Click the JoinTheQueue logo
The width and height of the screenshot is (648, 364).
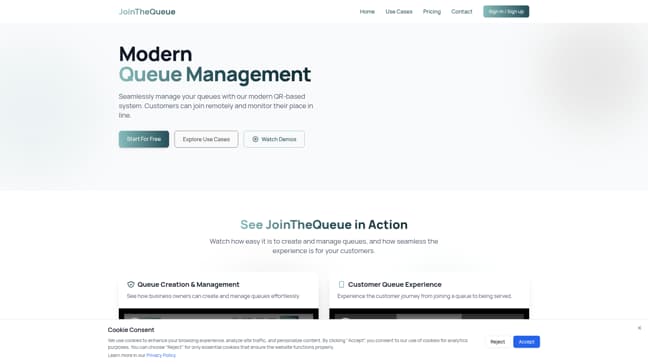coord(147,12)
